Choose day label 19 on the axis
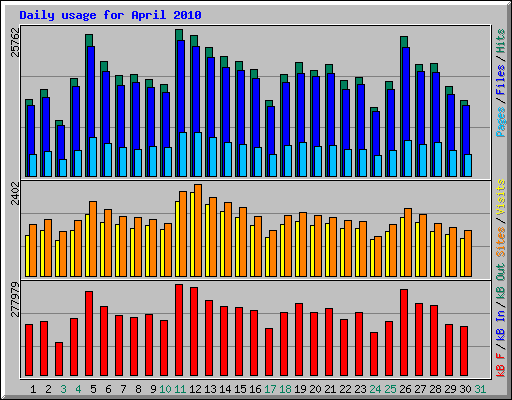Image resolution: width=512 pixels, height=400 pixels. (x=300, y=389)
